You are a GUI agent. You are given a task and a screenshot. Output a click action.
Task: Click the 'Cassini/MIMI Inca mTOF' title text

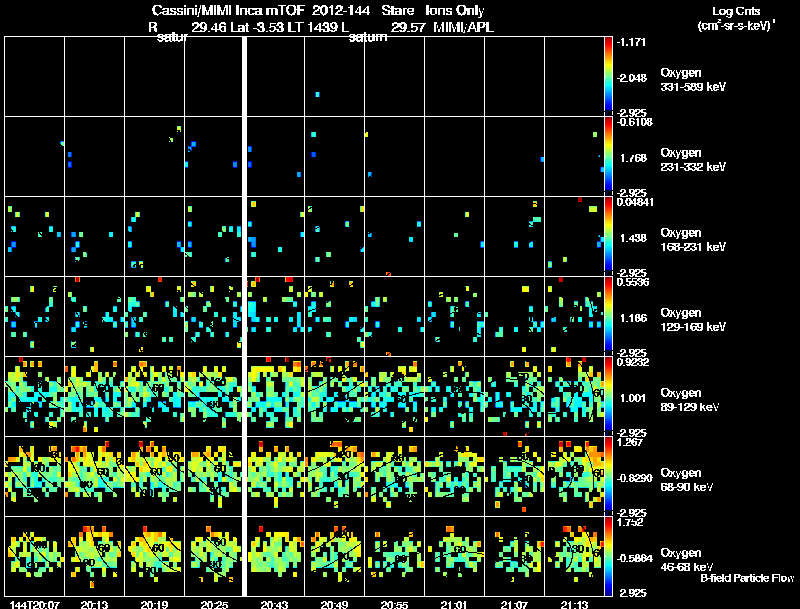click(x=229, y=10)
